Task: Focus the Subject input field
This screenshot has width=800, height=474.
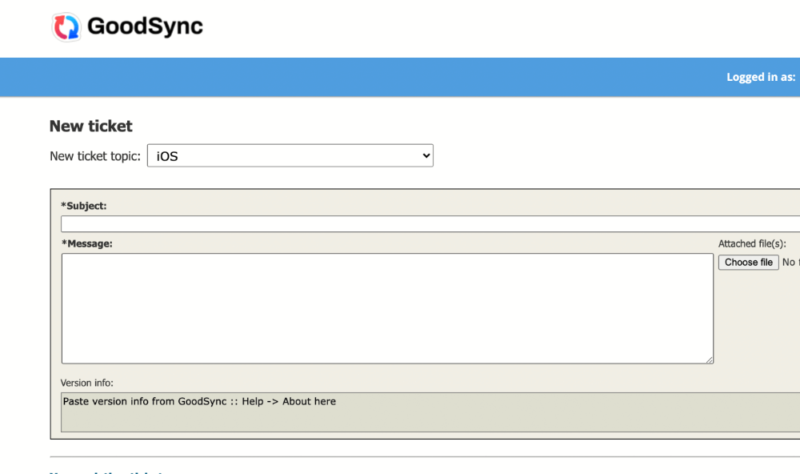Action: (430, 224)
